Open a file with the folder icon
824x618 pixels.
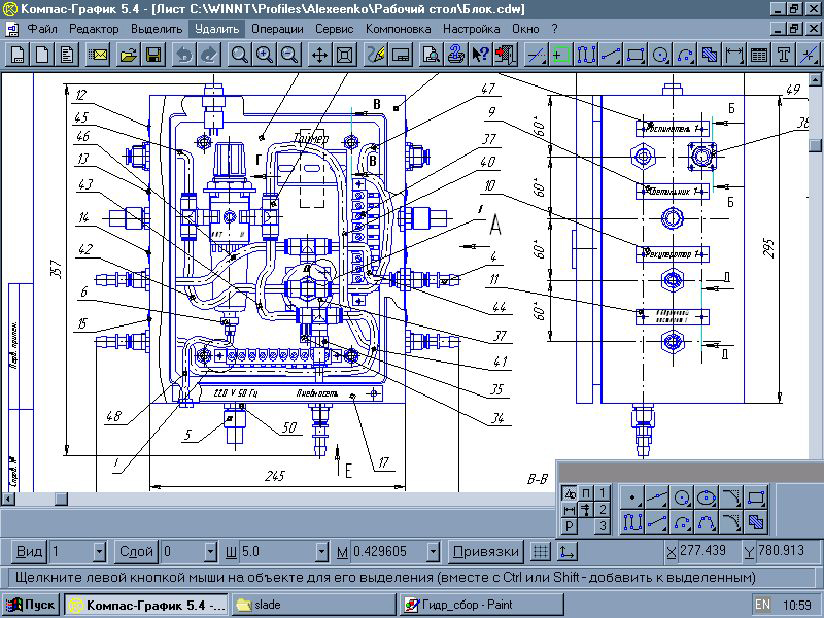(129, 55)
